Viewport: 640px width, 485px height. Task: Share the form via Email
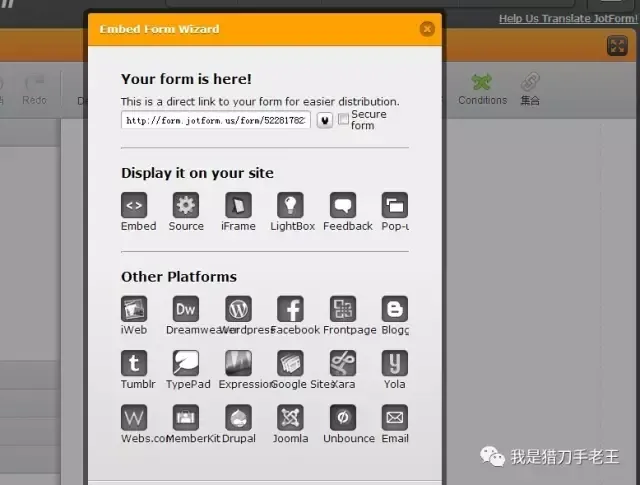tap(395, 417)
